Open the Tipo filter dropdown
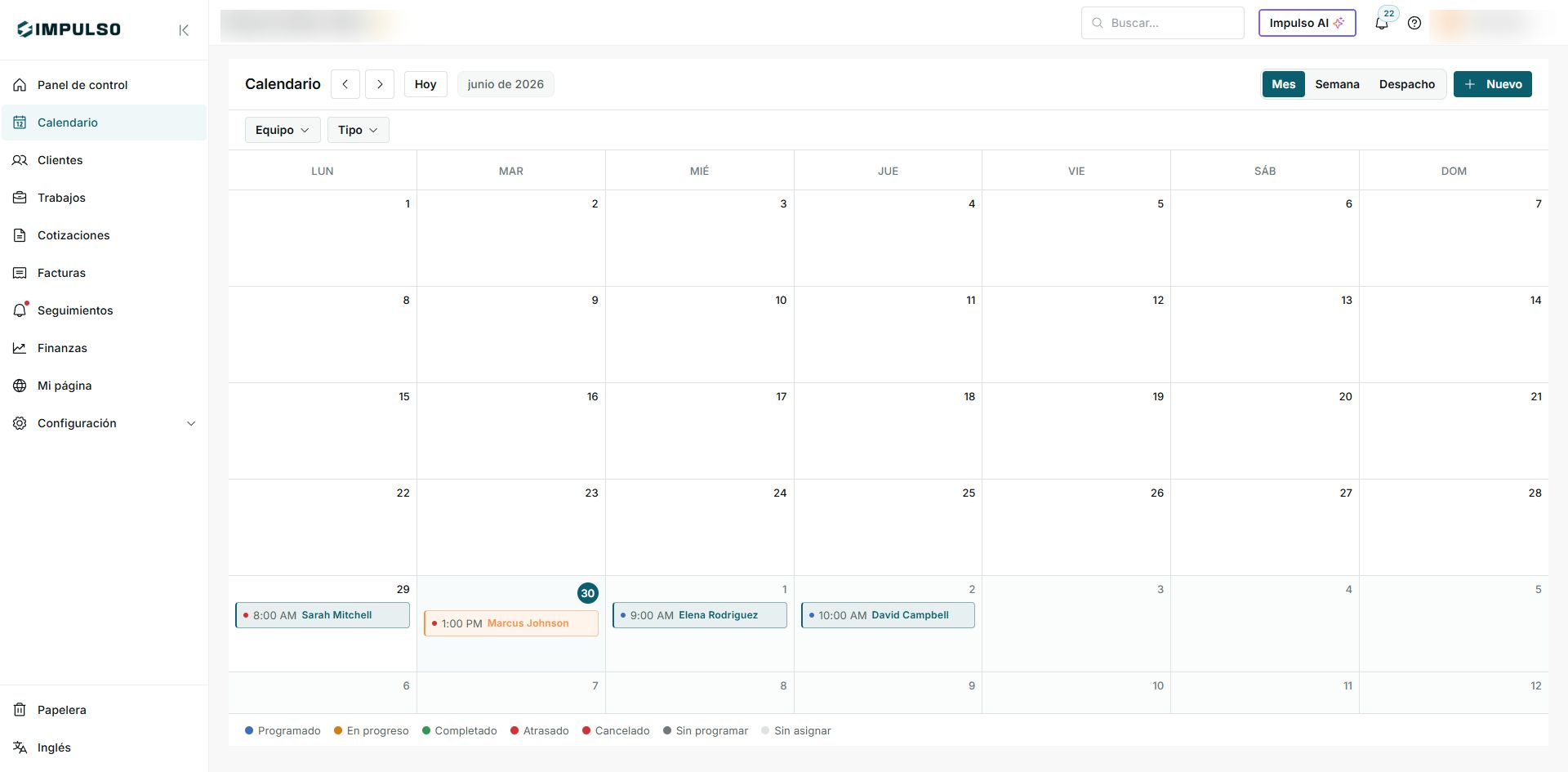The width and height of the screenshot is (1568, 772). (x=358, y=130)
